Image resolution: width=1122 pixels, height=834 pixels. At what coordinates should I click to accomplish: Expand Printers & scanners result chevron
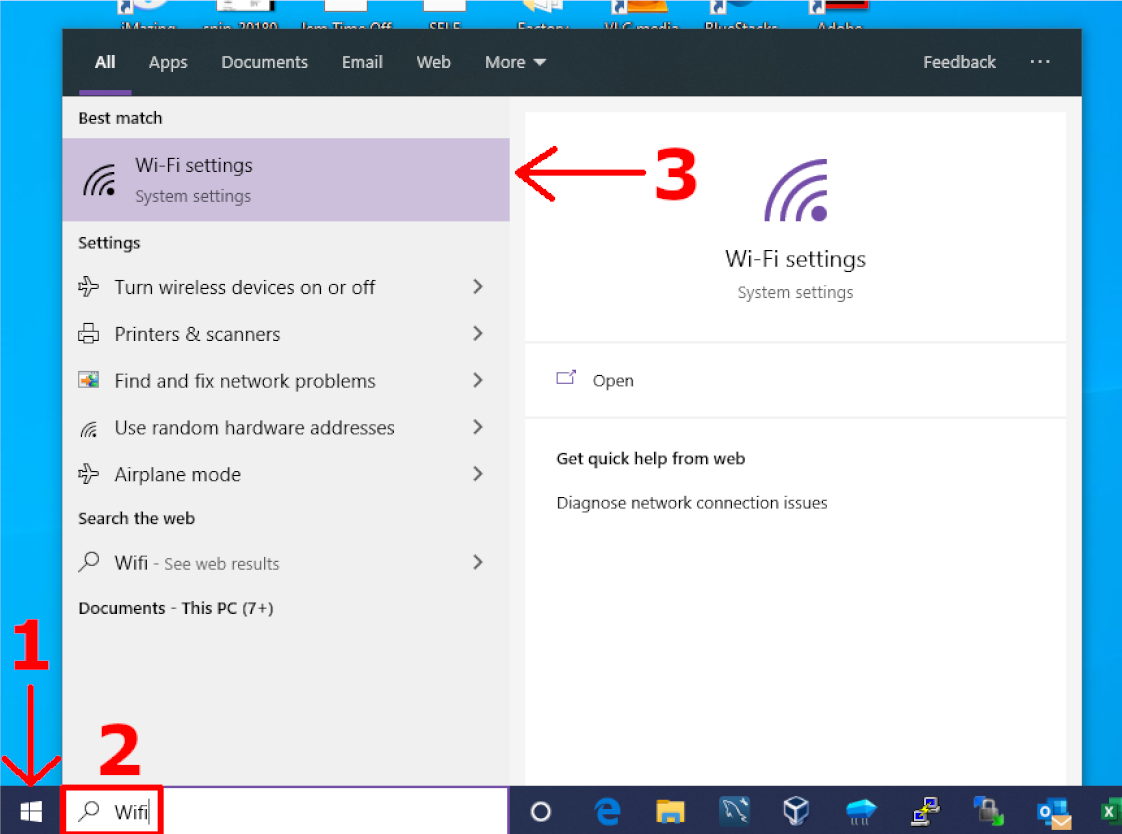(x=478, y=333)
